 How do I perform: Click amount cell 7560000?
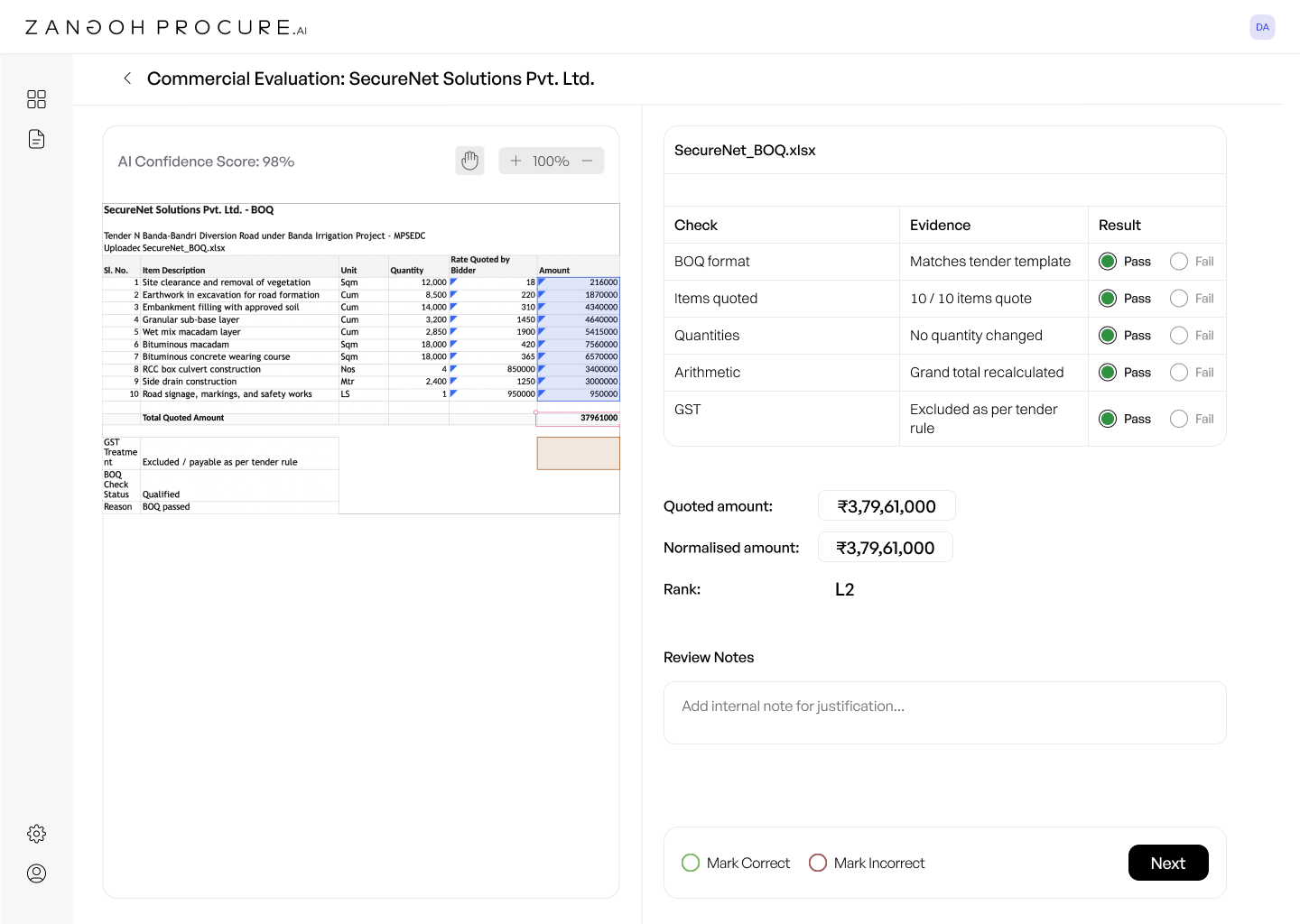tap(579, 345)
